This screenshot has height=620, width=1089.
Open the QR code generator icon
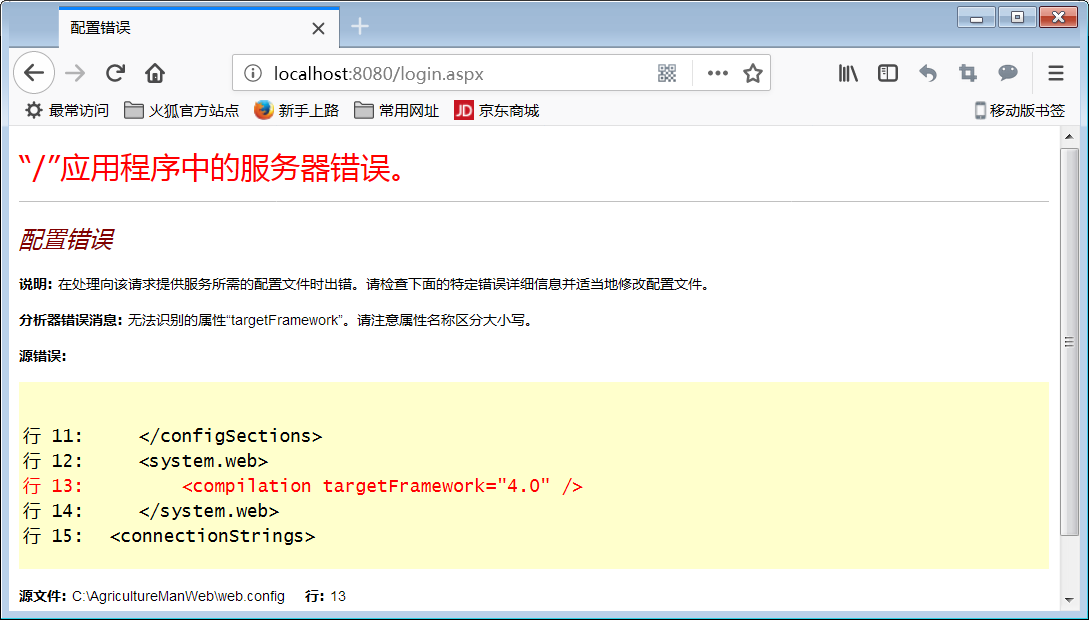point(667,73)
